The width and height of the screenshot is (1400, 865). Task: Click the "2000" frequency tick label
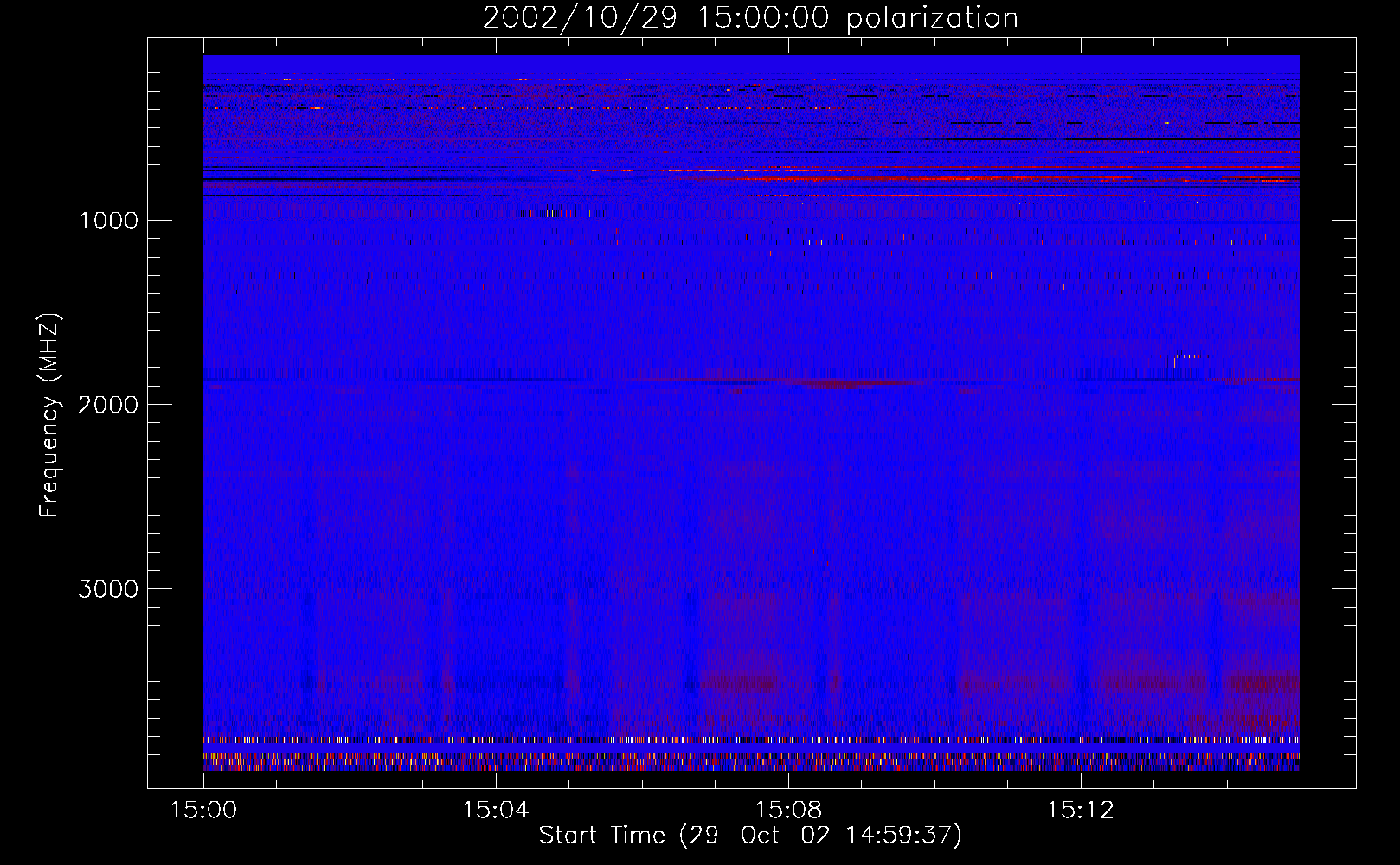[x=108, y=405]
